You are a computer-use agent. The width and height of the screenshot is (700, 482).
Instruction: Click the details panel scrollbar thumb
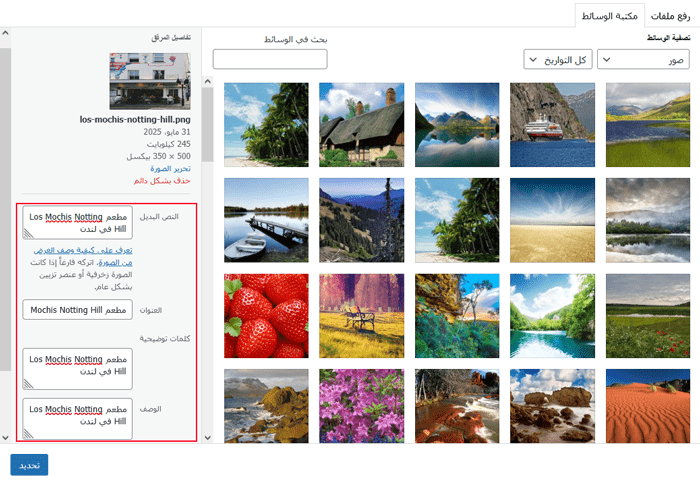(x=5, y=209)
